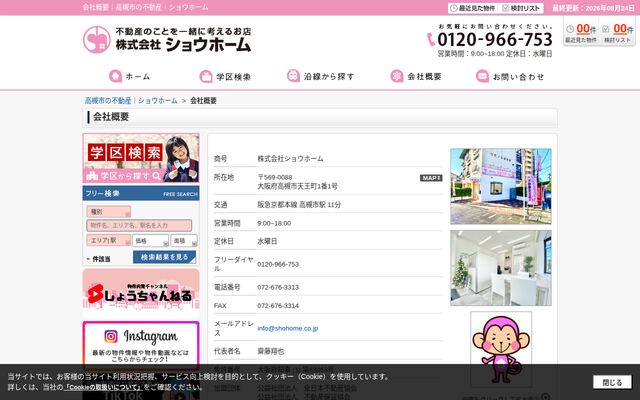
Task: Click the keyword search input field
Action: click(139, 225)
